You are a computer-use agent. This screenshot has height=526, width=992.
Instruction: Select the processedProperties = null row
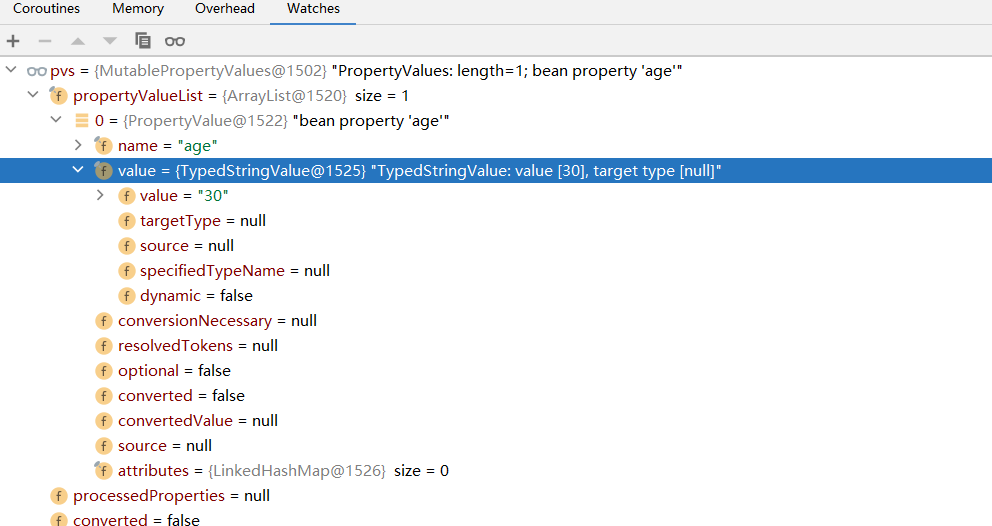(x=496, y=496)
